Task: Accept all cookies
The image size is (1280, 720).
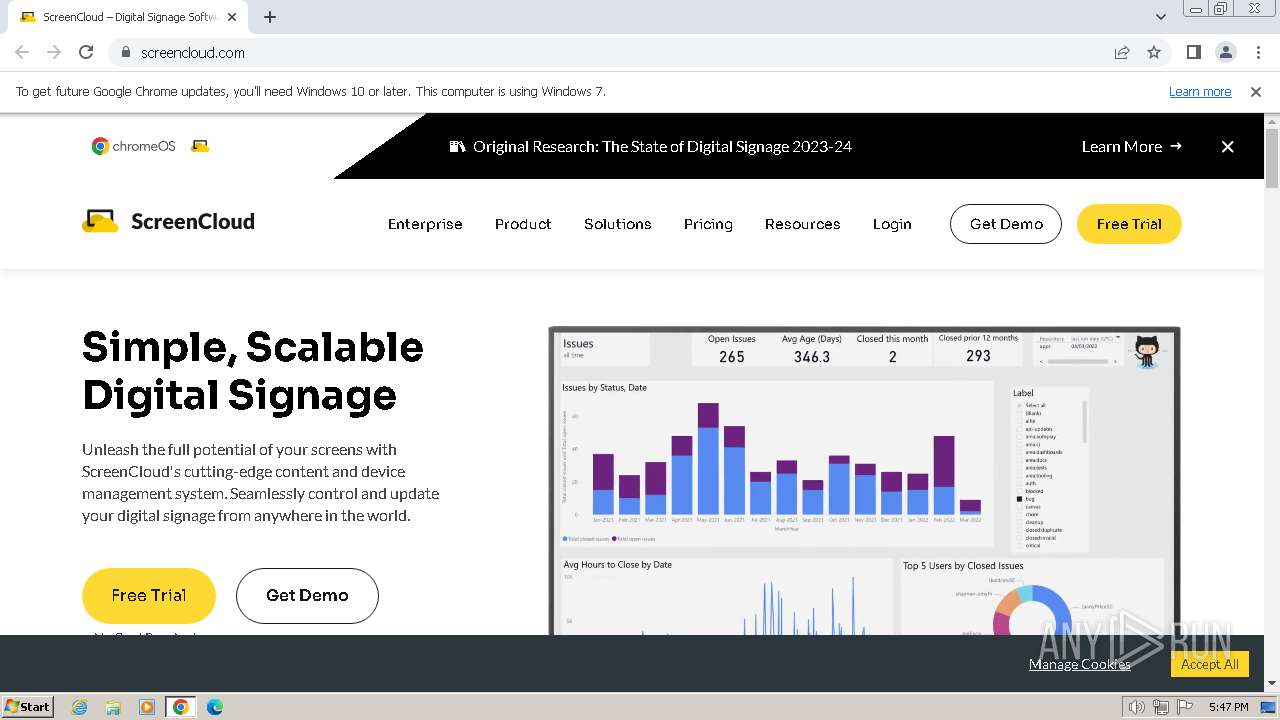Action: coord(1210,664)
